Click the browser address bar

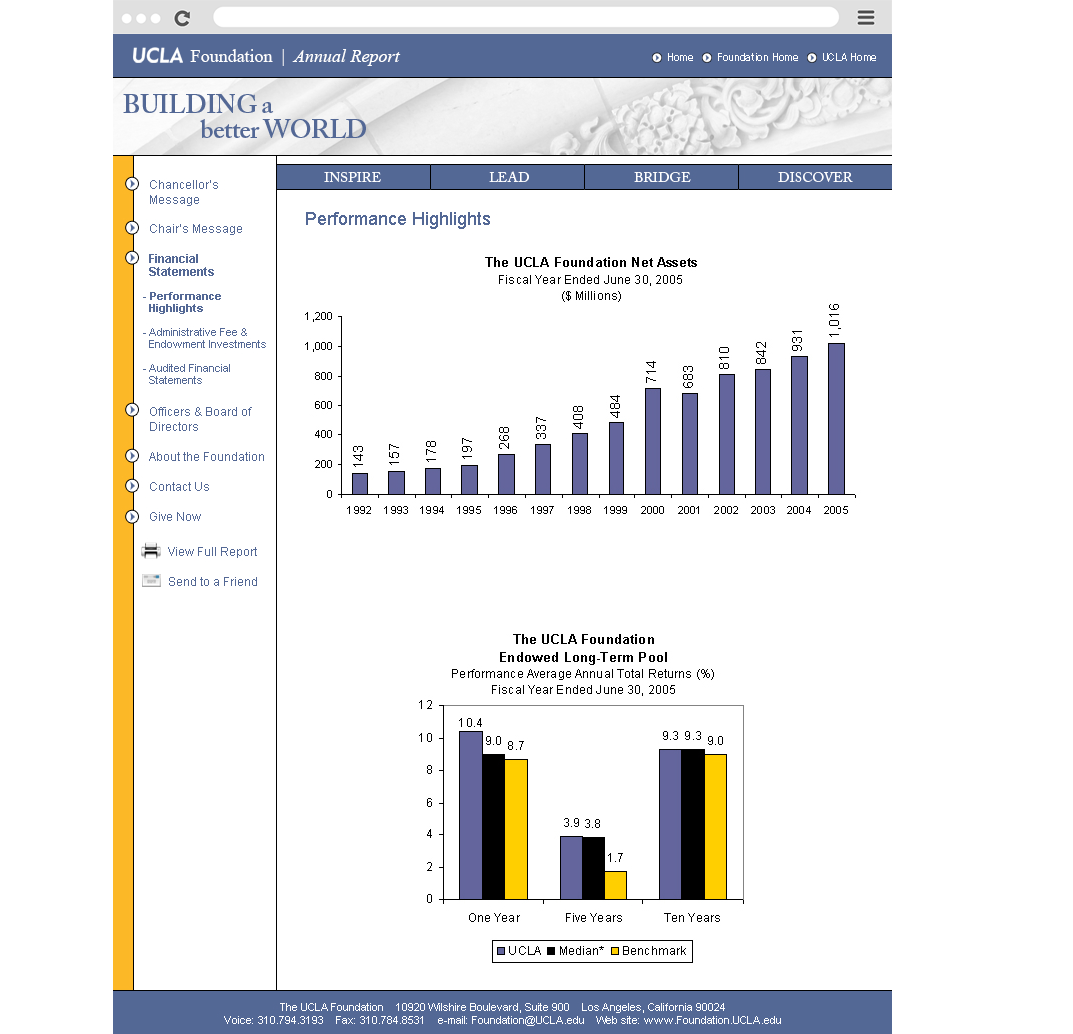coord(525,18)
